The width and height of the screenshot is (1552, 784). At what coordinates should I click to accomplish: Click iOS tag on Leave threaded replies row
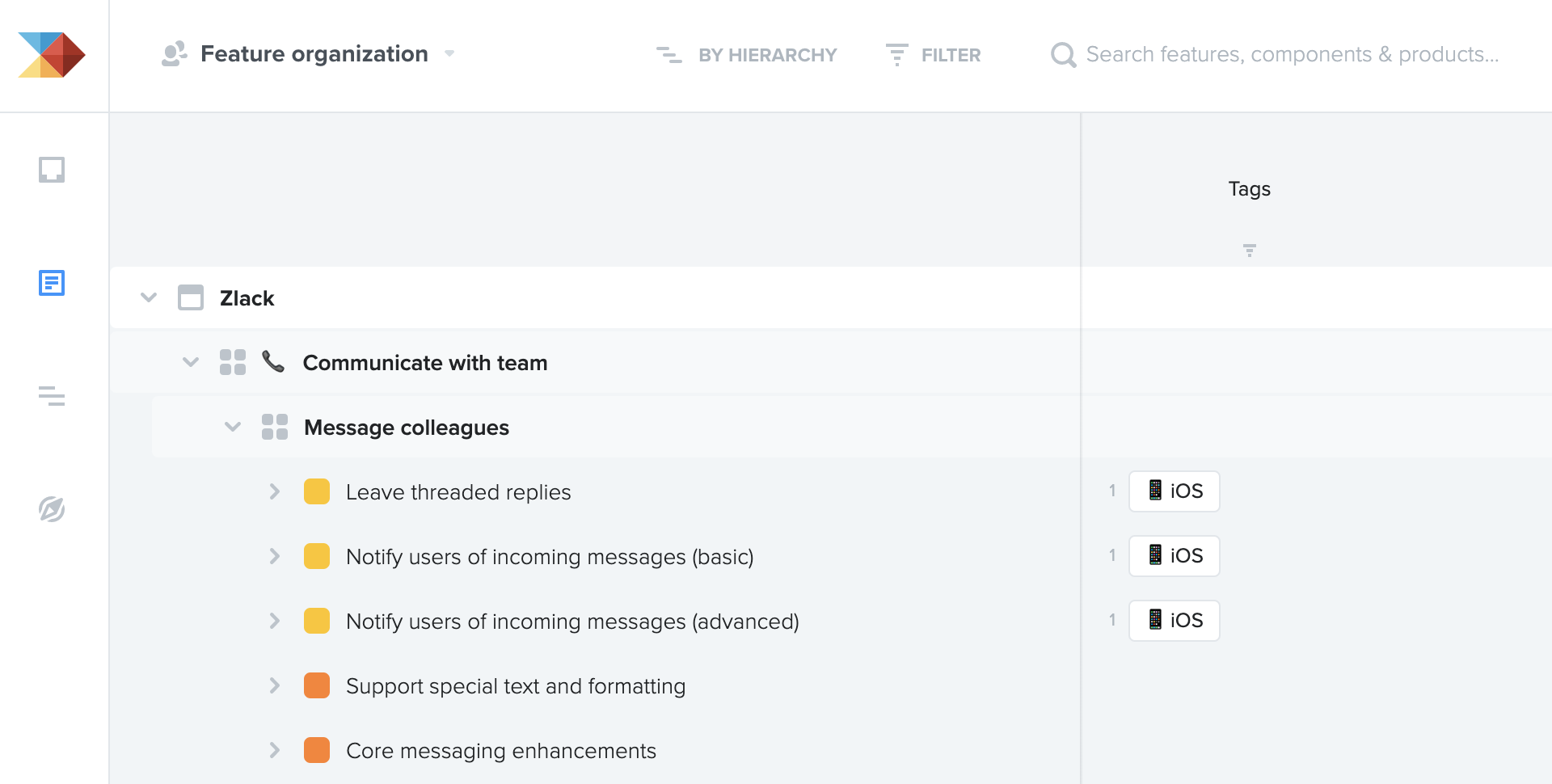(1175, 491)
